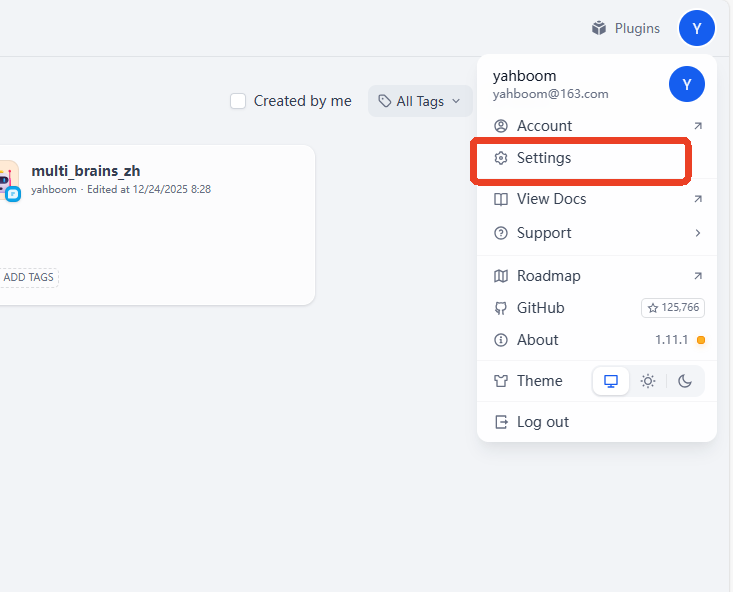The width and height of the screenshot is (733, 592).
Task: Switch to light theme sun icon
Action: pos(648,381)
